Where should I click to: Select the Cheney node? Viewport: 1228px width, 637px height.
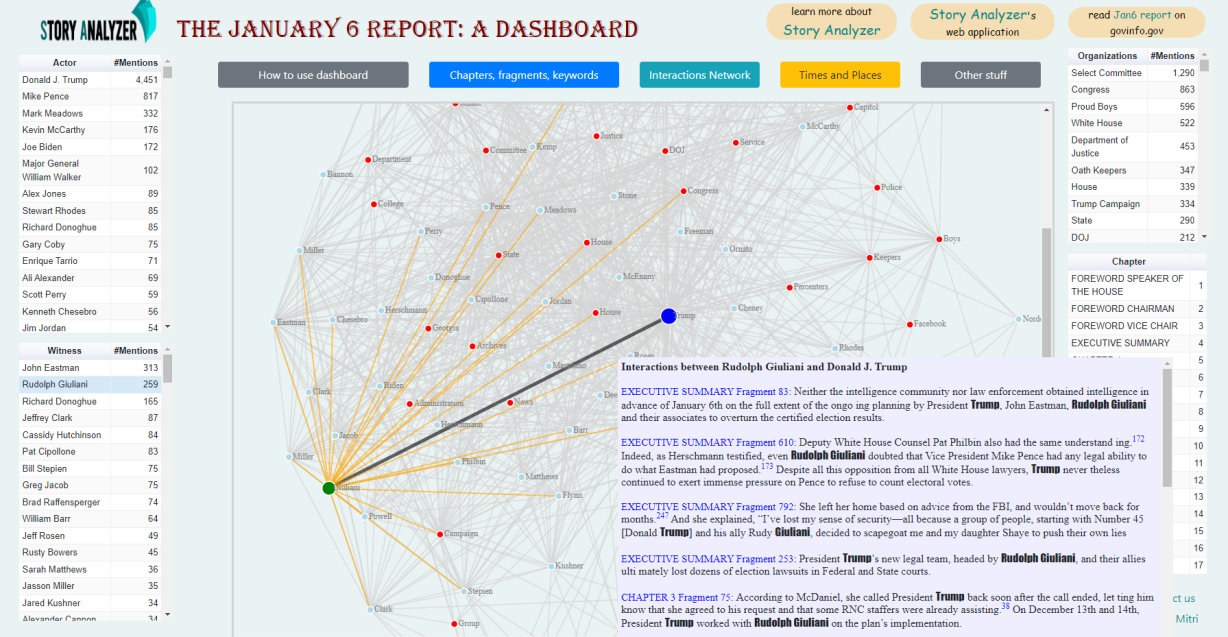(x=734, y=308)
